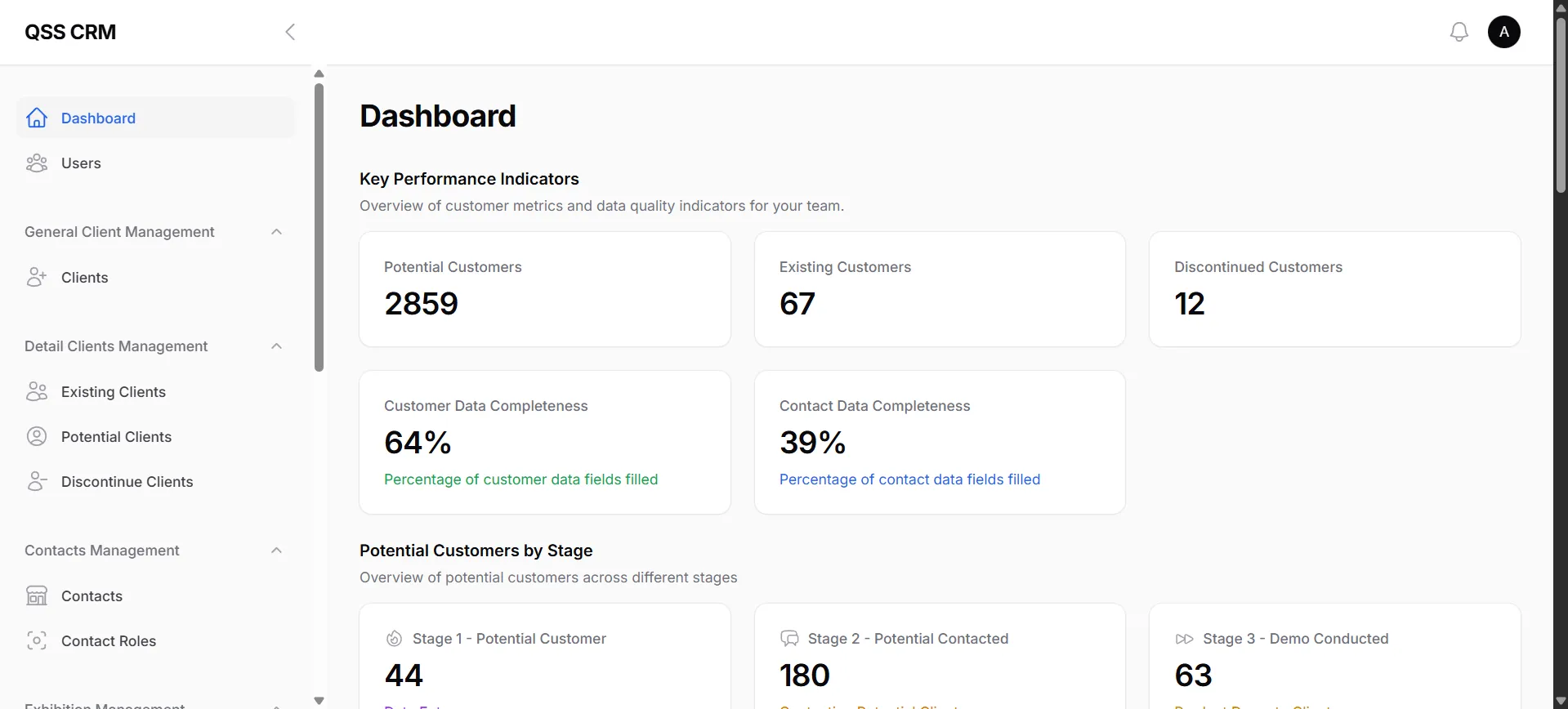This screenshot has width=1568, height=709.
Task: Select the Dashboard home icon
Action: click(37, 117)
